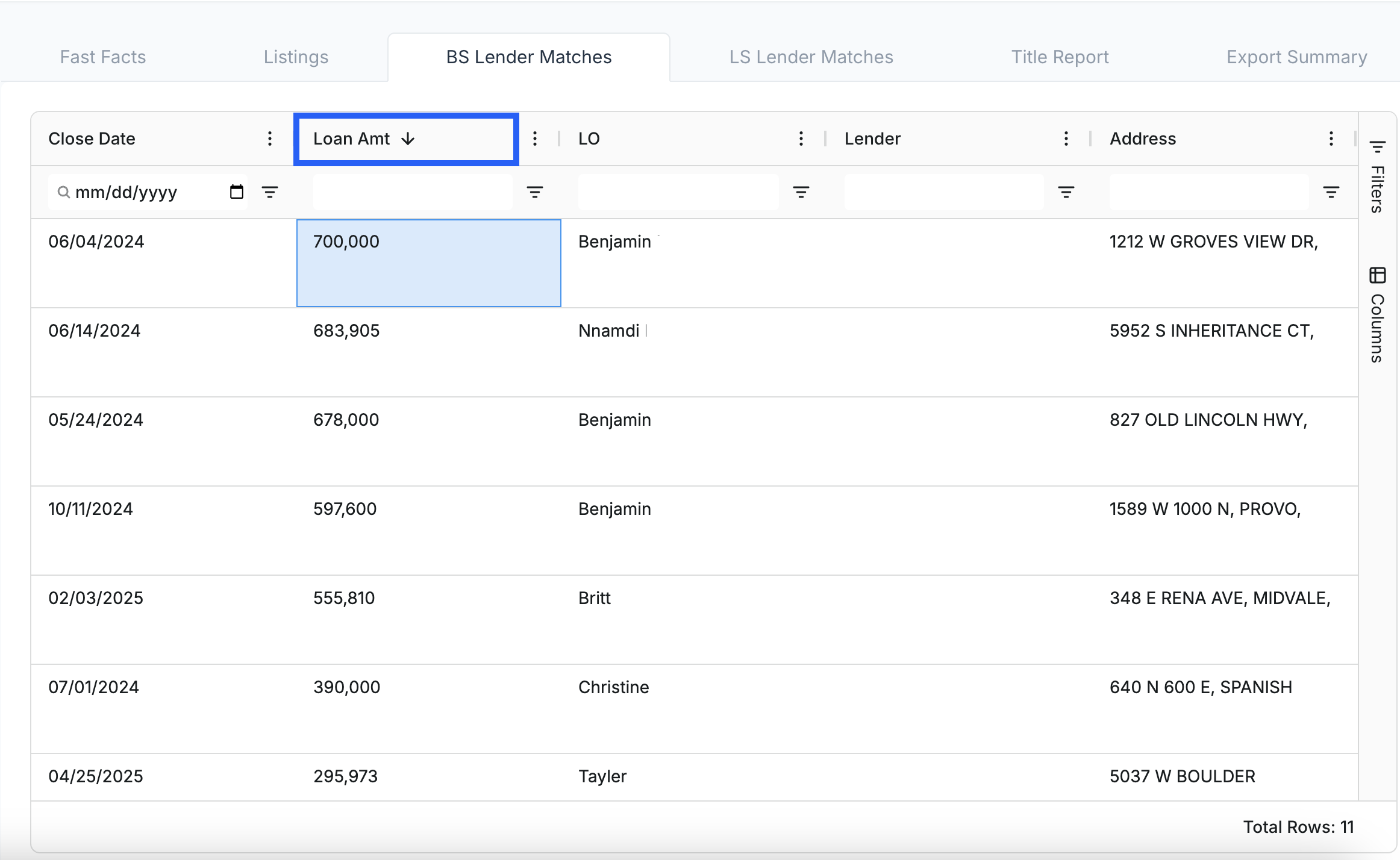
Task: Switch to the Fast Facts tab
Action: tap(103, 57)
